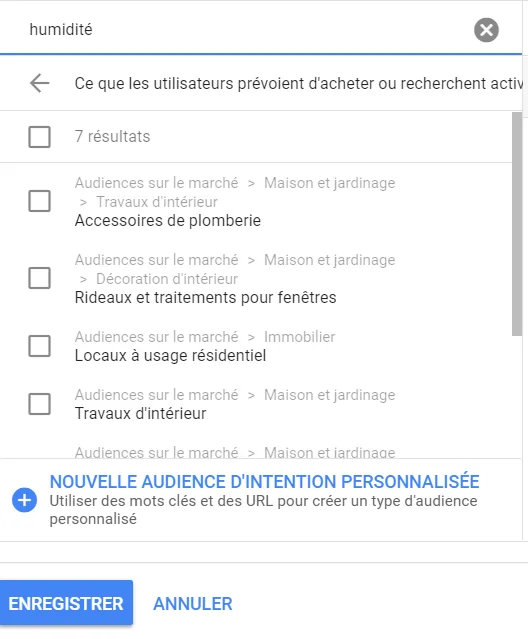Click the Immobilier breadcrumb category
This screenshot has height=639, width=528.
click(299, 337)
